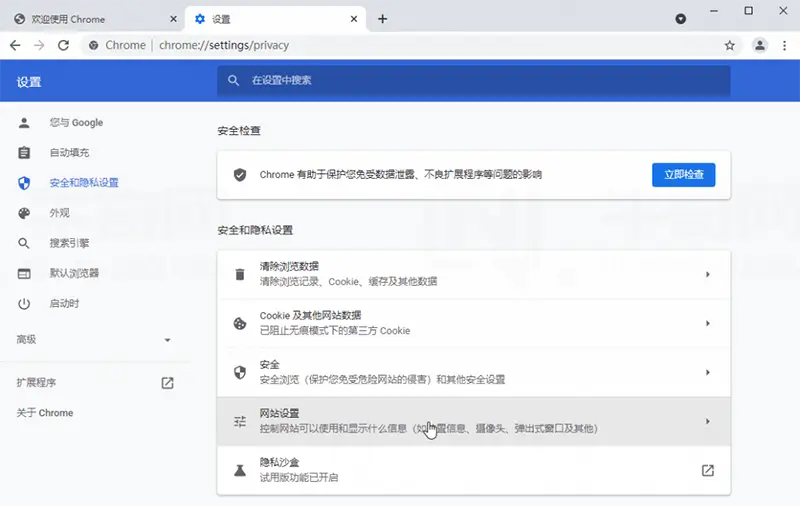This screenshot has height=506, width=800.
Task: Open the 安全 security row
Action: point(474,372)
